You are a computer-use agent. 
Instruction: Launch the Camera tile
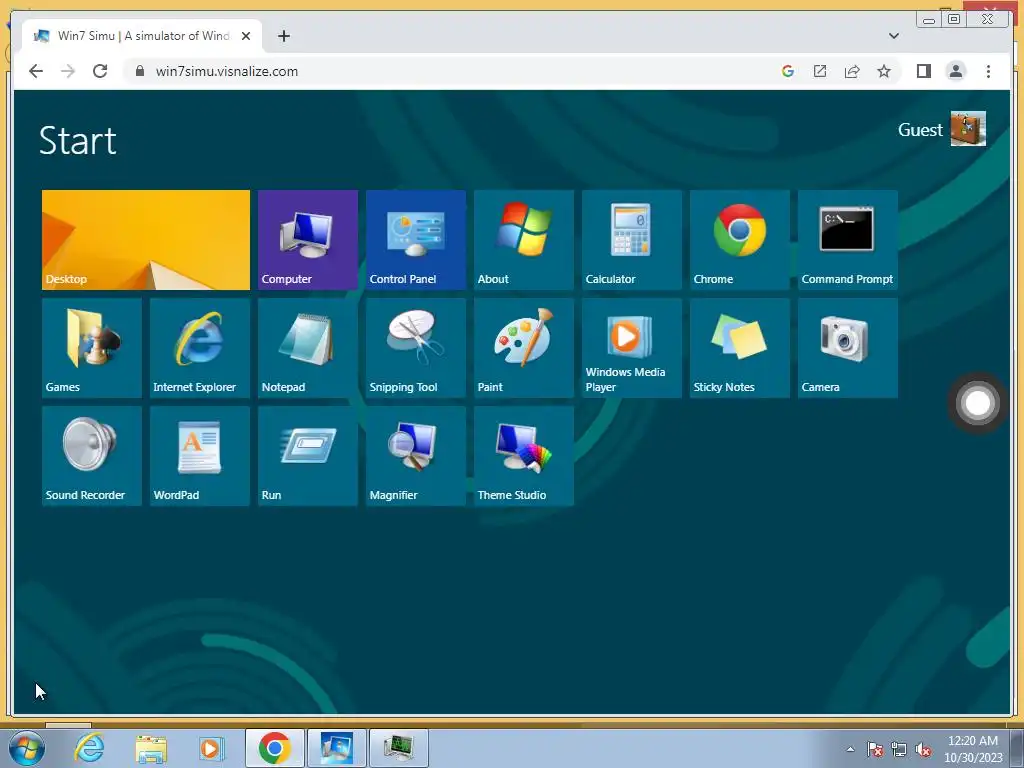[848, 348]
